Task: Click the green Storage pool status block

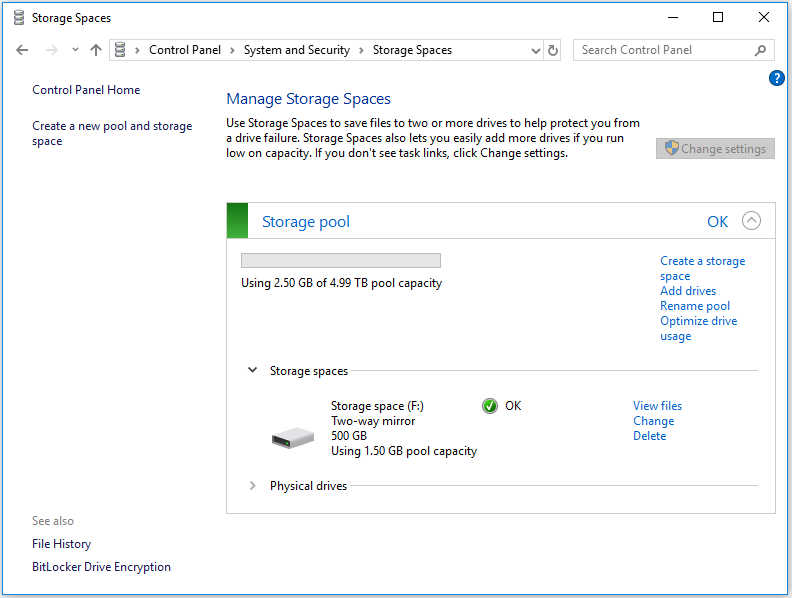Action: (237, 221)
